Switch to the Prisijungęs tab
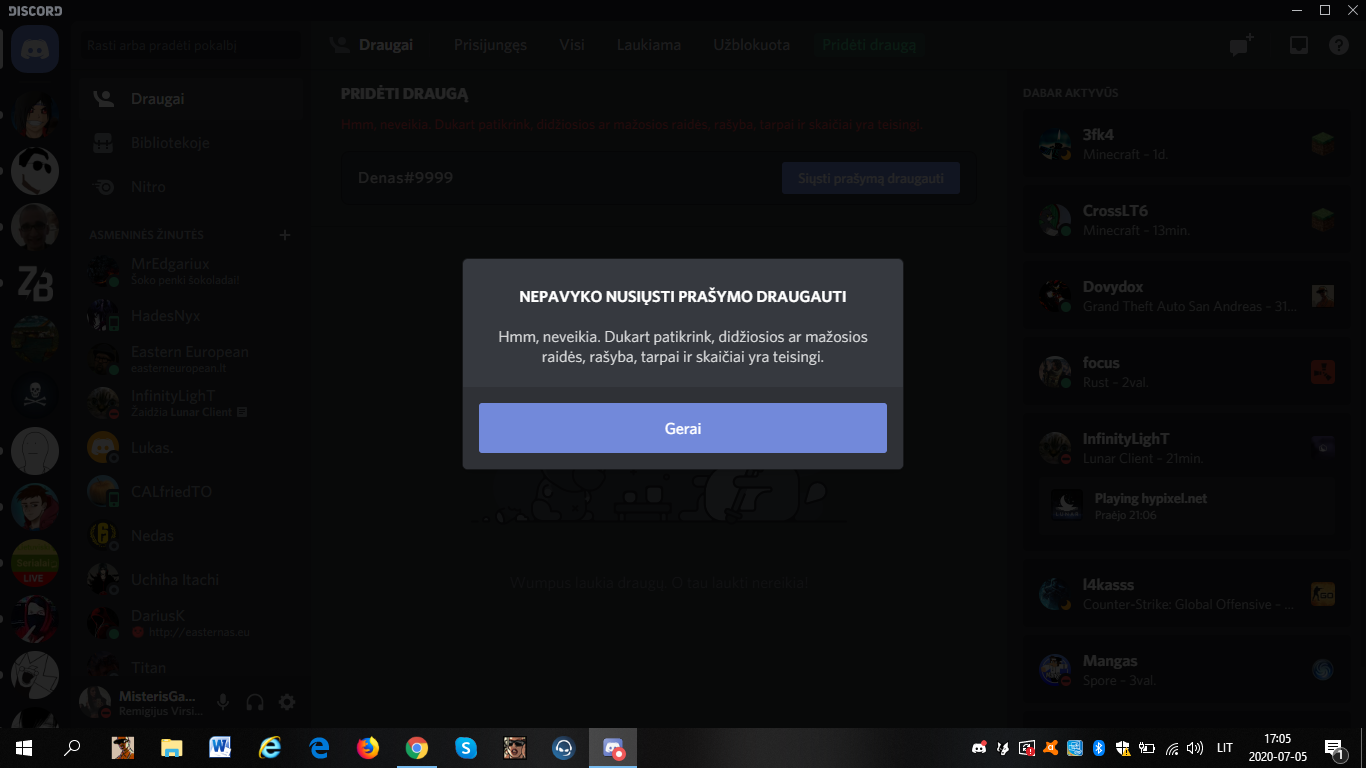This screenshot has height=768, width=1366. click(490, 45)
